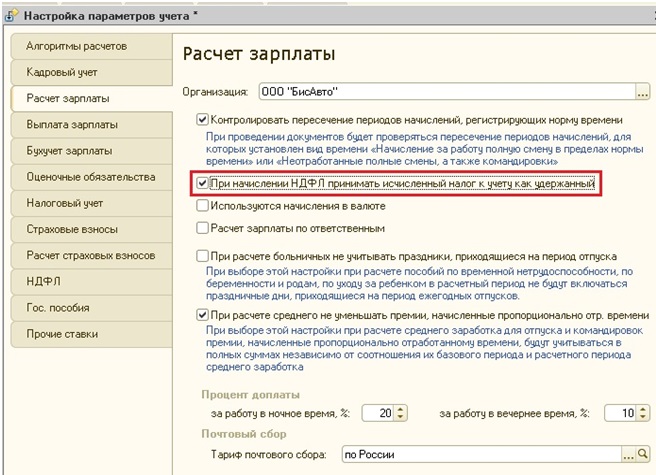Click the night work percentage field
This screenshot has height=475, width=656.
click(378, 413)
